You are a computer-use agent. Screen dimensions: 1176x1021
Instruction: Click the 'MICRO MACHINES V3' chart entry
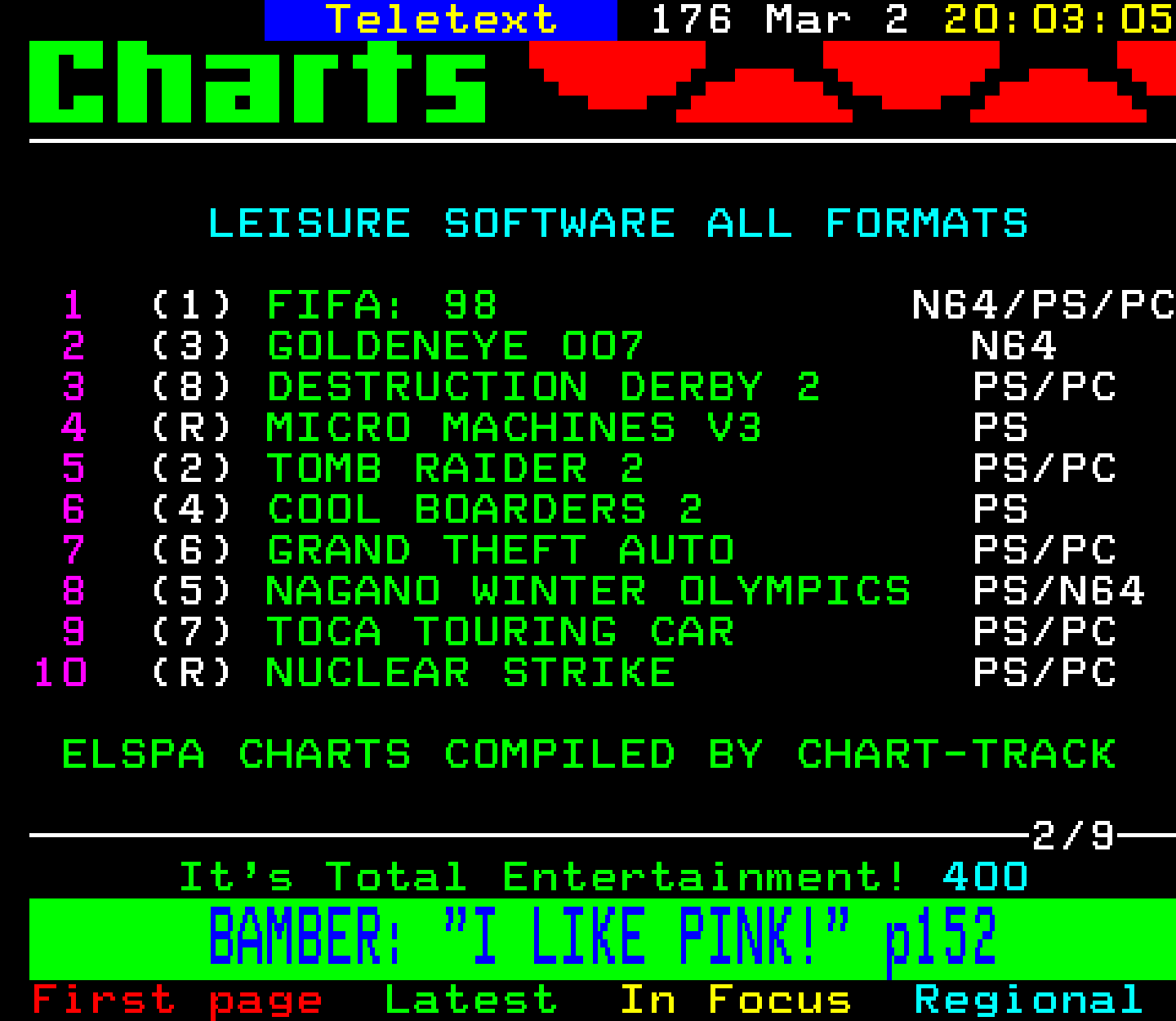pyautogui.click(x=514, y=427)
